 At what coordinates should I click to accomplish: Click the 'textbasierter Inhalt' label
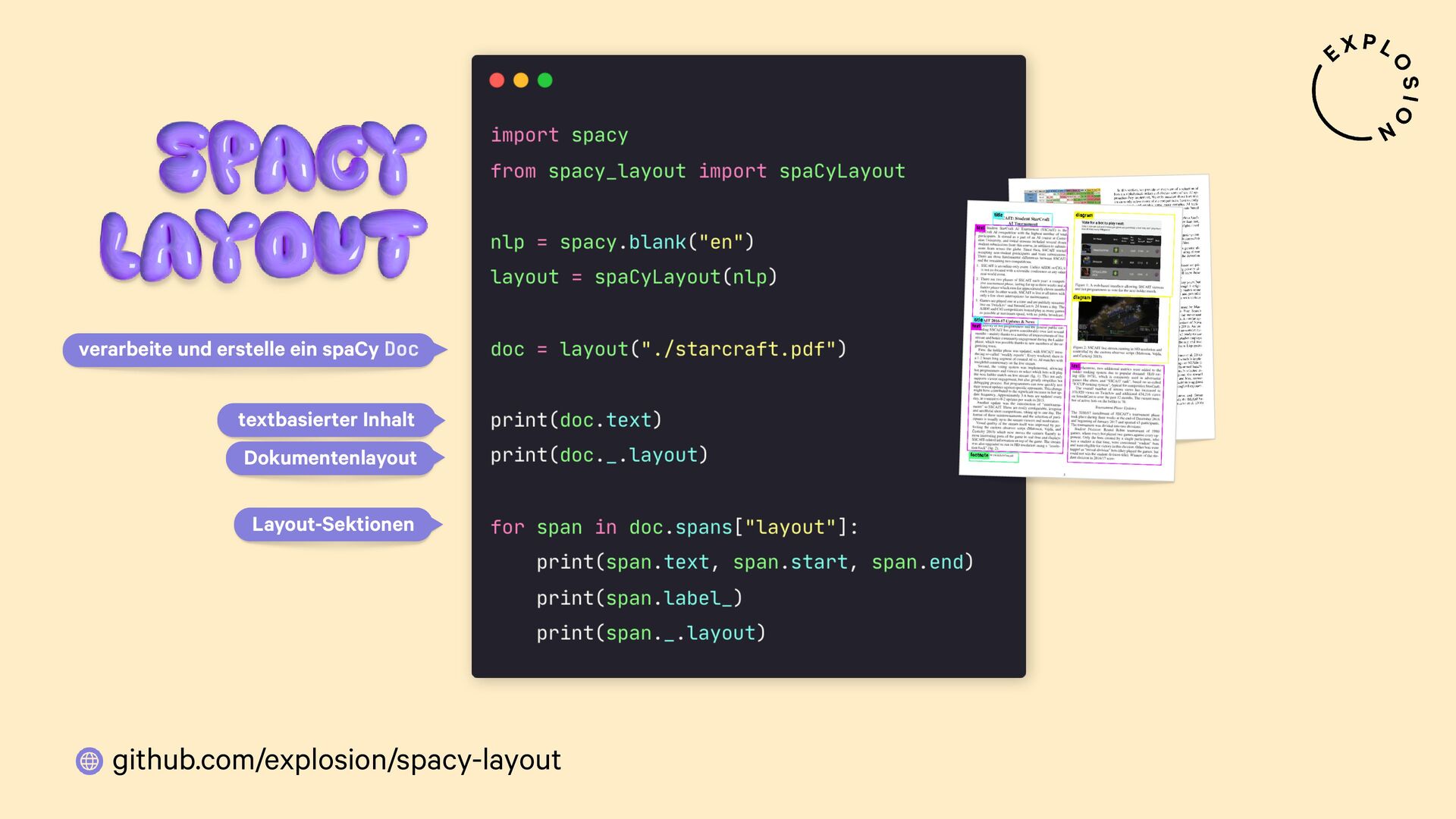[326, 420]
